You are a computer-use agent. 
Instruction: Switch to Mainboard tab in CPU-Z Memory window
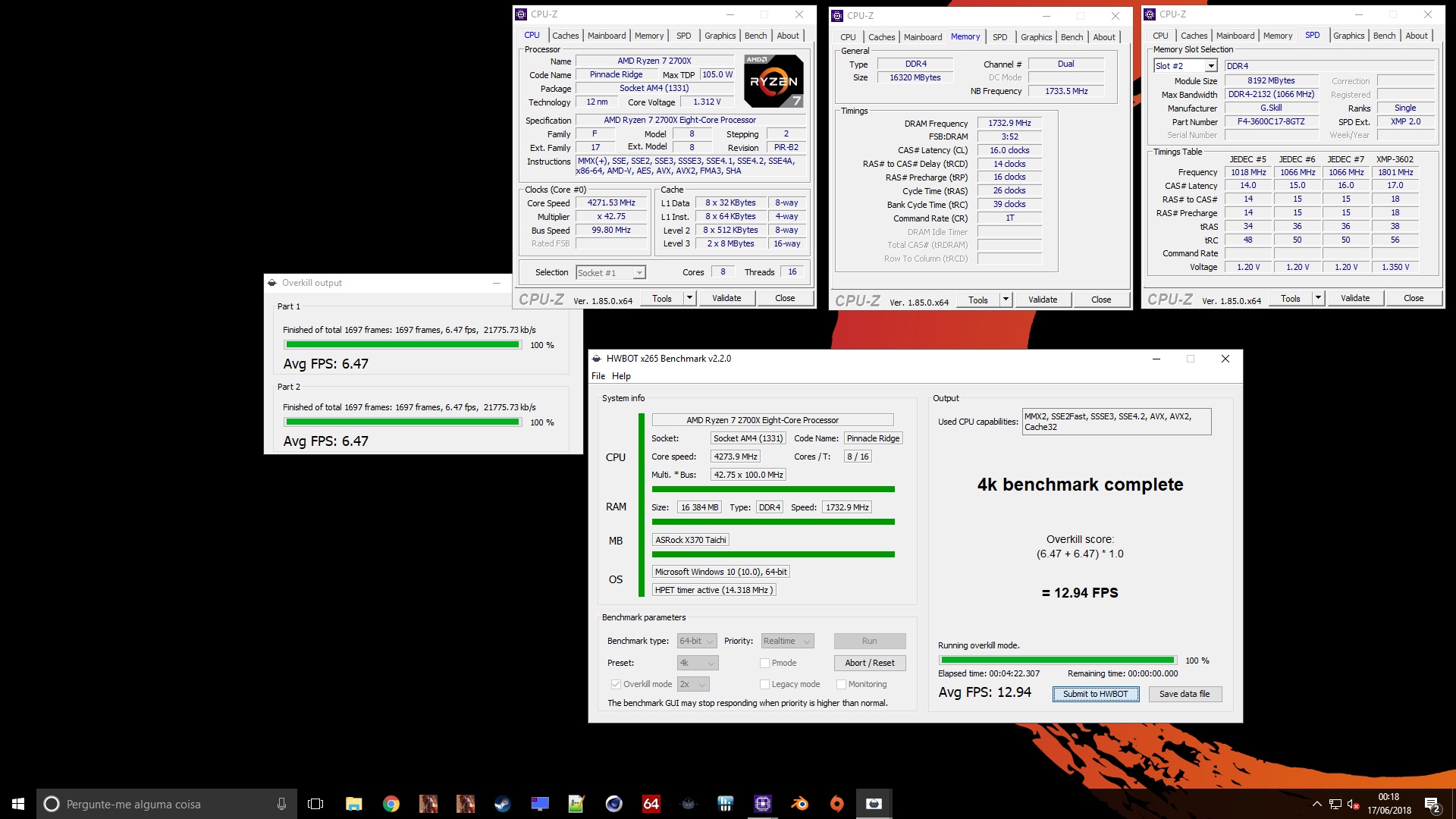(x=923, y=37)
